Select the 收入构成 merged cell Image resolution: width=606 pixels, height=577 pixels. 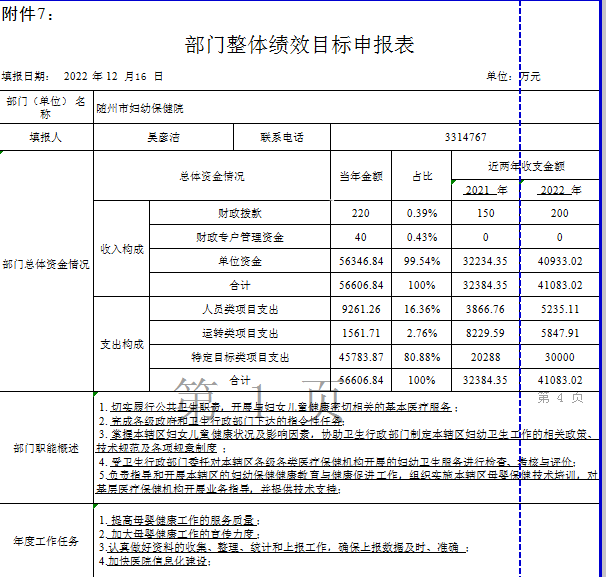tap(122, 249)
